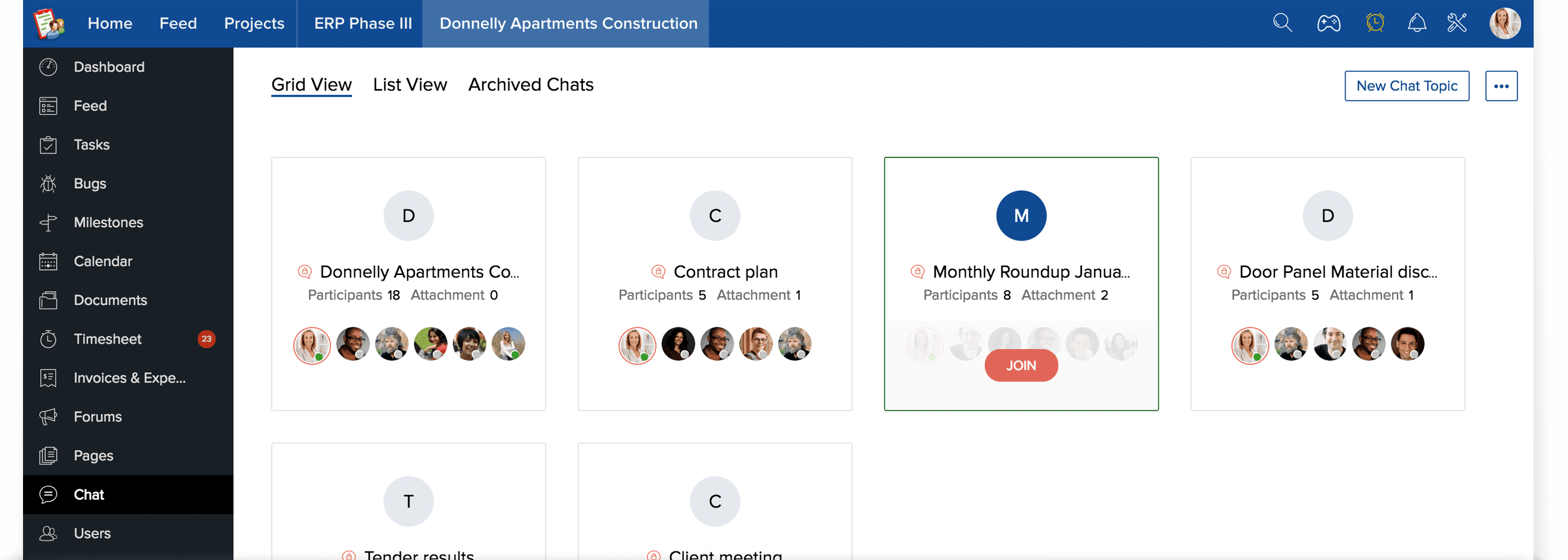Switch to ERP Phase III project tab

click(363, 23)
